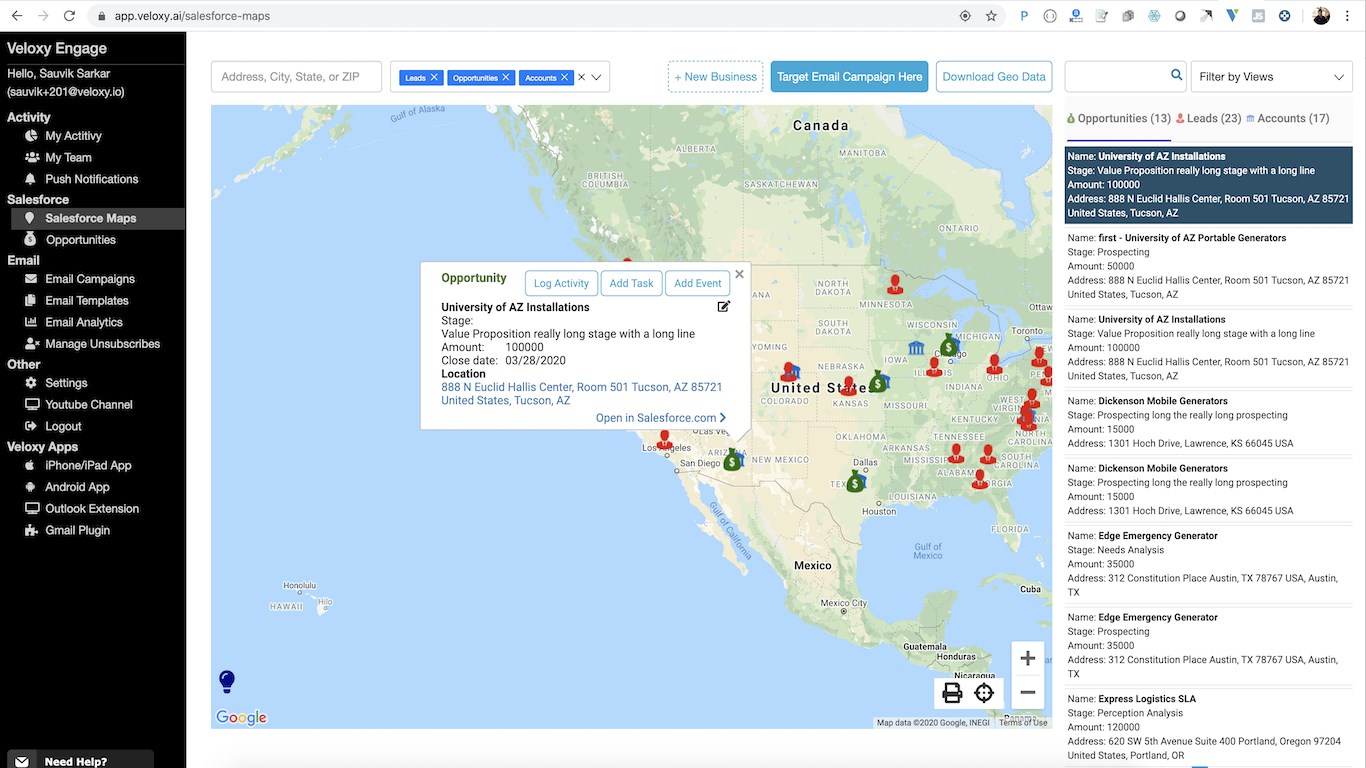Image resolution: width=1366 pixels, height=768 pixels.
Task: Open the Youtube Channel link
Action: tap(88, 405)
